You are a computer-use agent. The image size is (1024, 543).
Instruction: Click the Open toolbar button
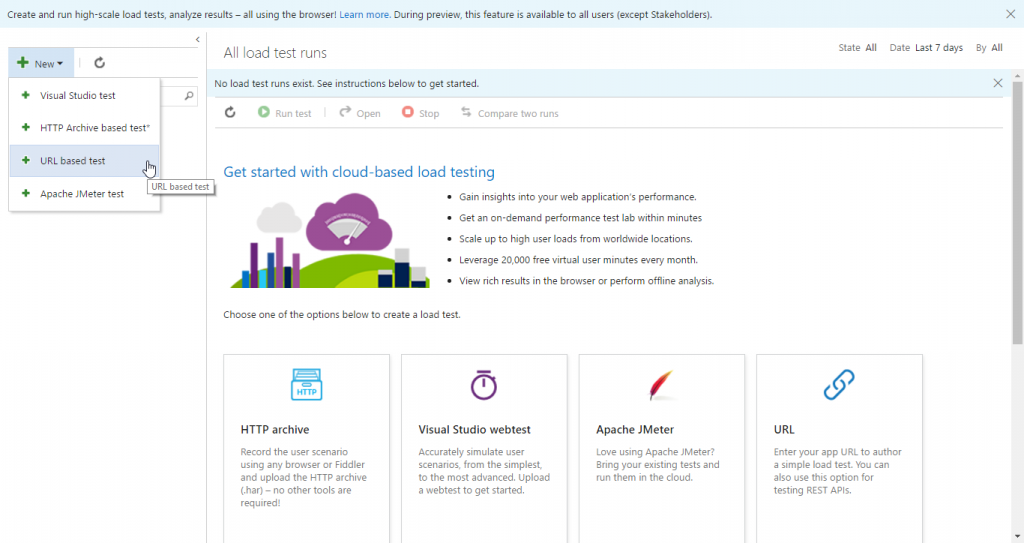coord(359,113)
